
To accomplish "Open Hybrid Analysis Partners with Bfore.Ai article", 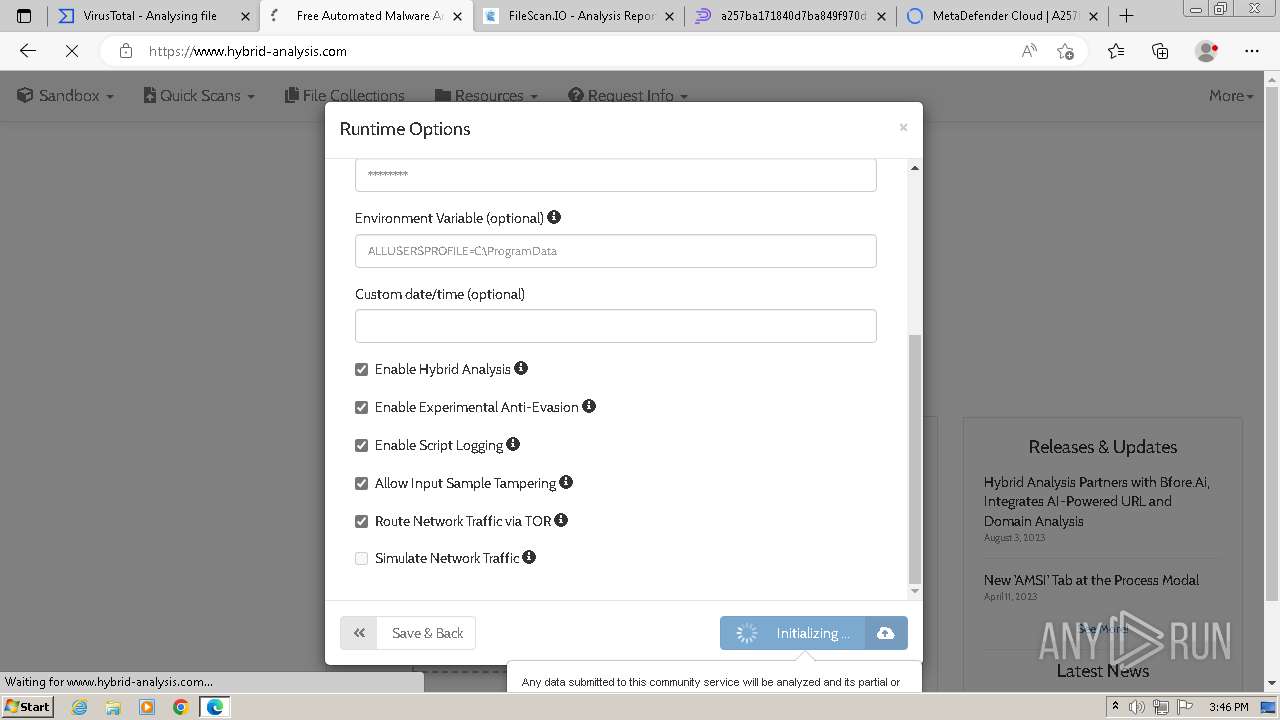I will click(1097, 501).
